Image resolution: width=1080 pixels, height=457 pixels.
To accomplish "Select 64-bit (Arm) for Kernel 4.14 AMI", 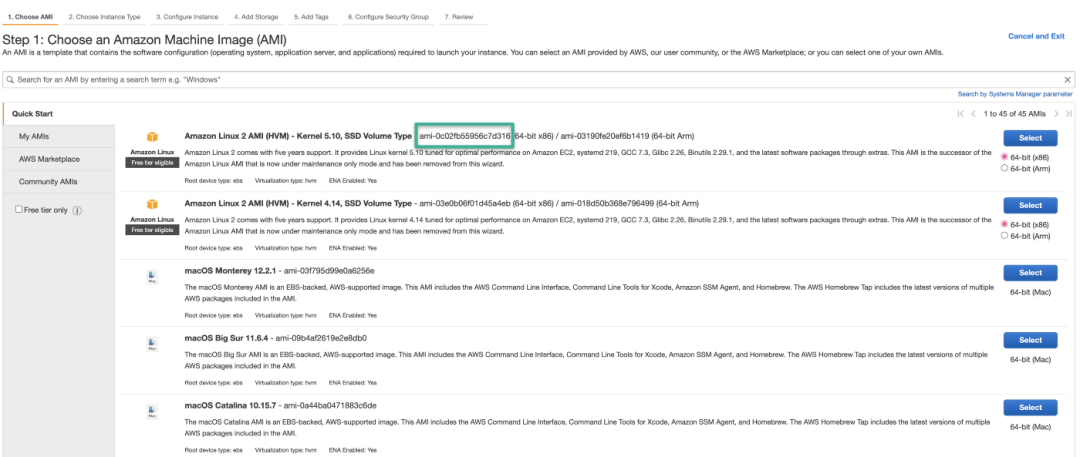I will click(1004, 235).
